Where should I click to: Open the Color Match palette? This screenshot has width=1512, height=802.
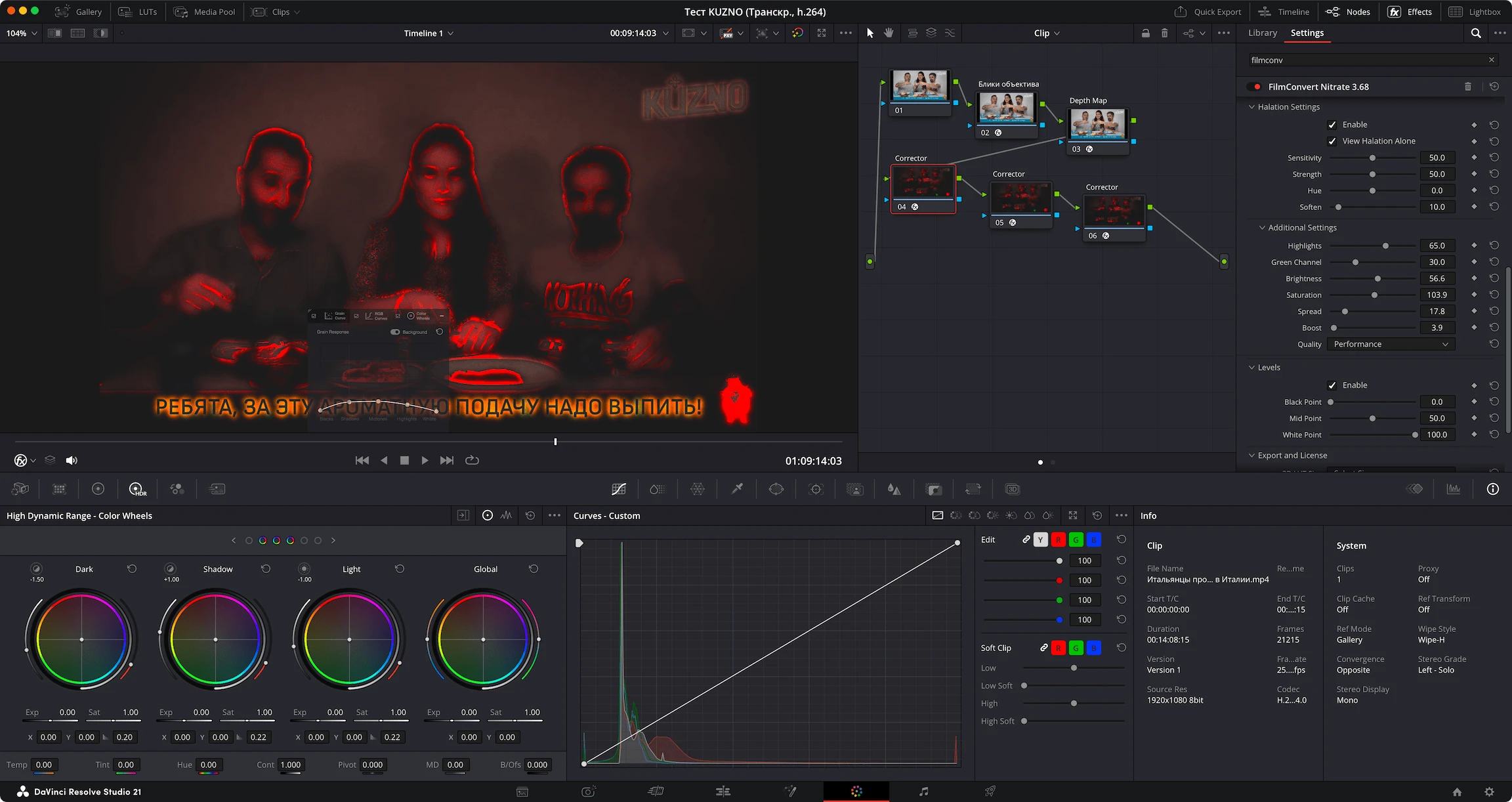[59, 489]
